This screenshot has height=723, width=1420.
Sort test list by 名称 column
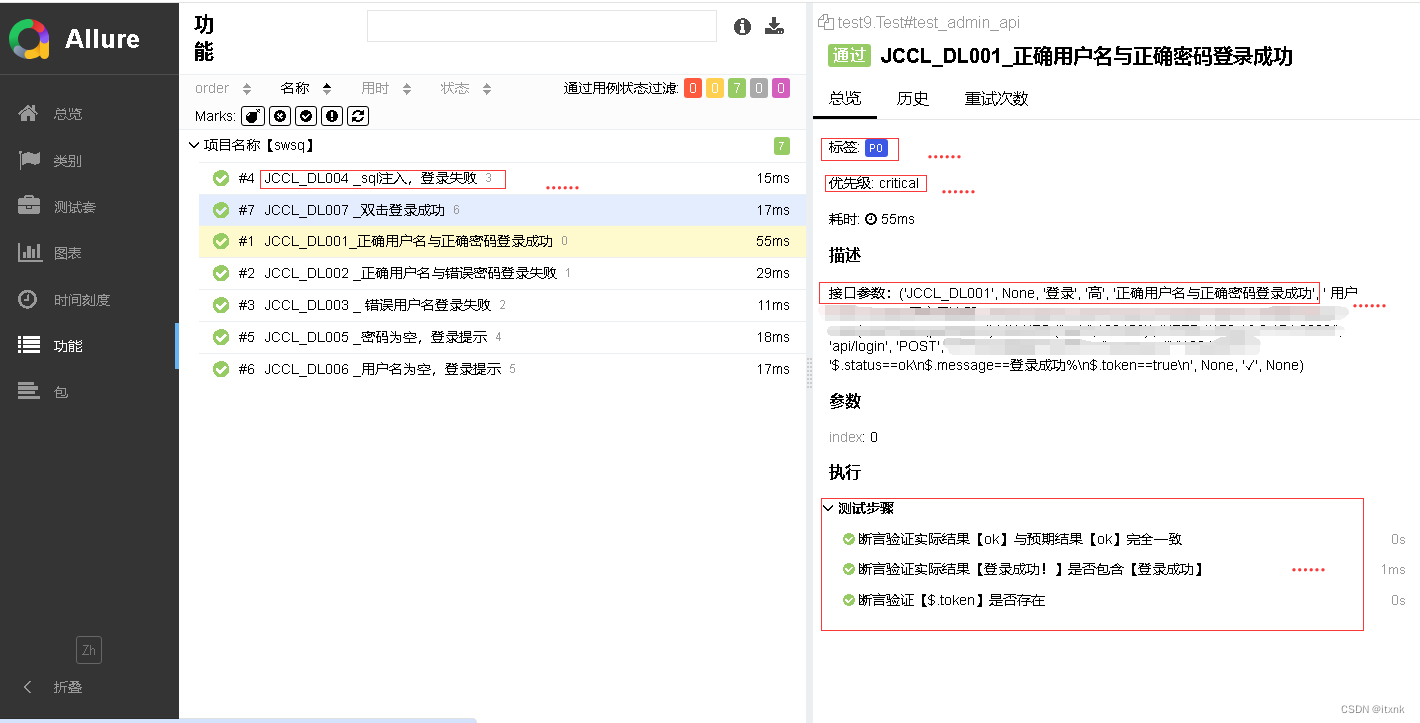point(306,88)
